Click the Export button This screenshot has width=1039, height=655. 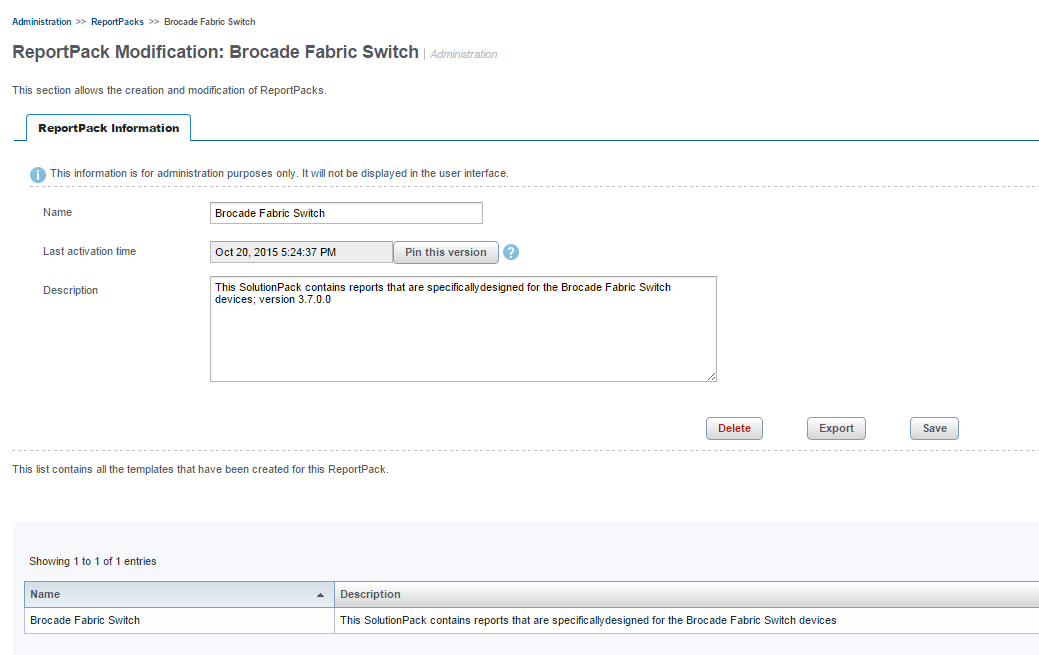tap(836, 428)
